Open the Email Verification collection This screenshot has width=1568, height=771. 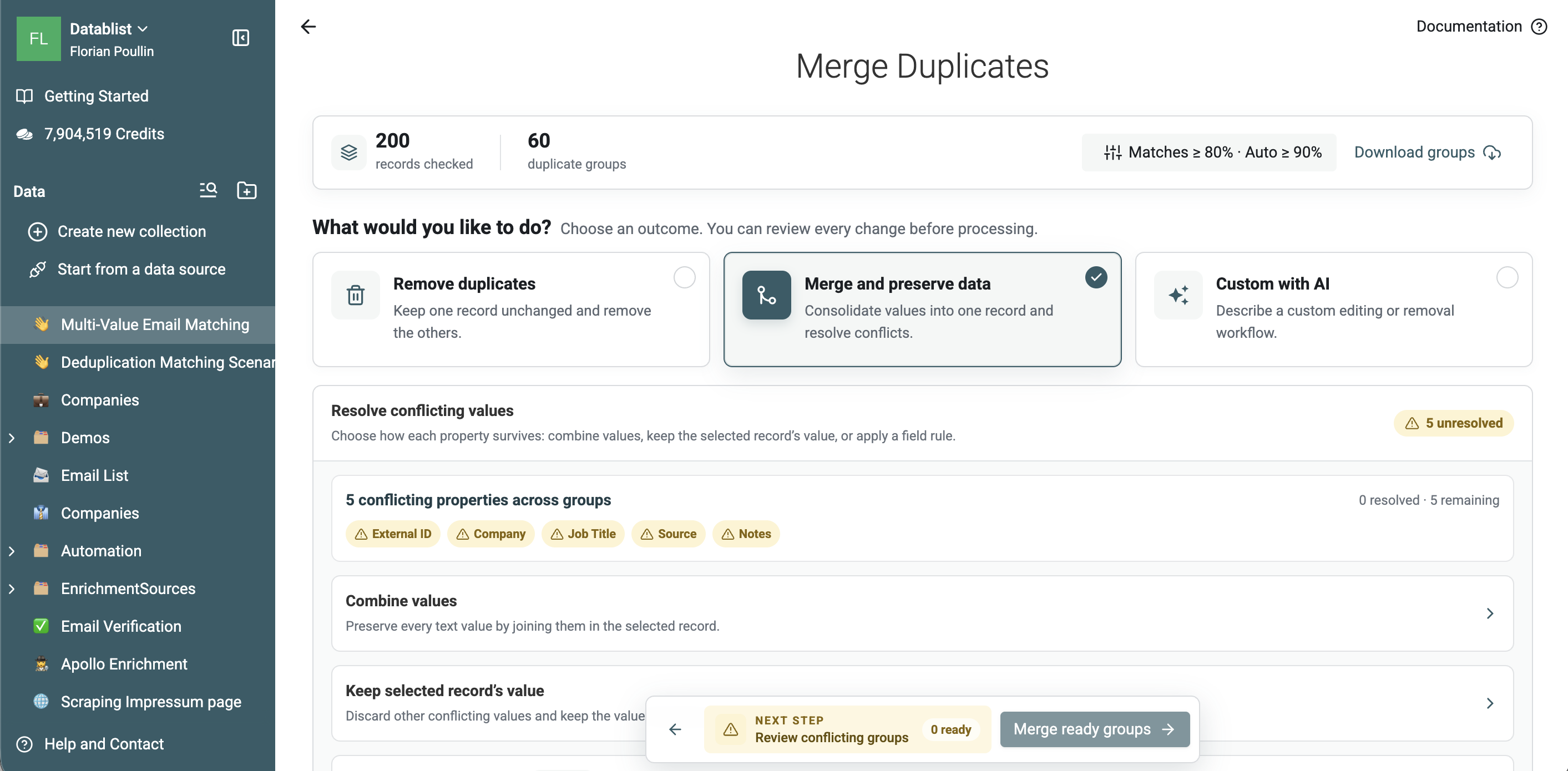pos(138,626)
